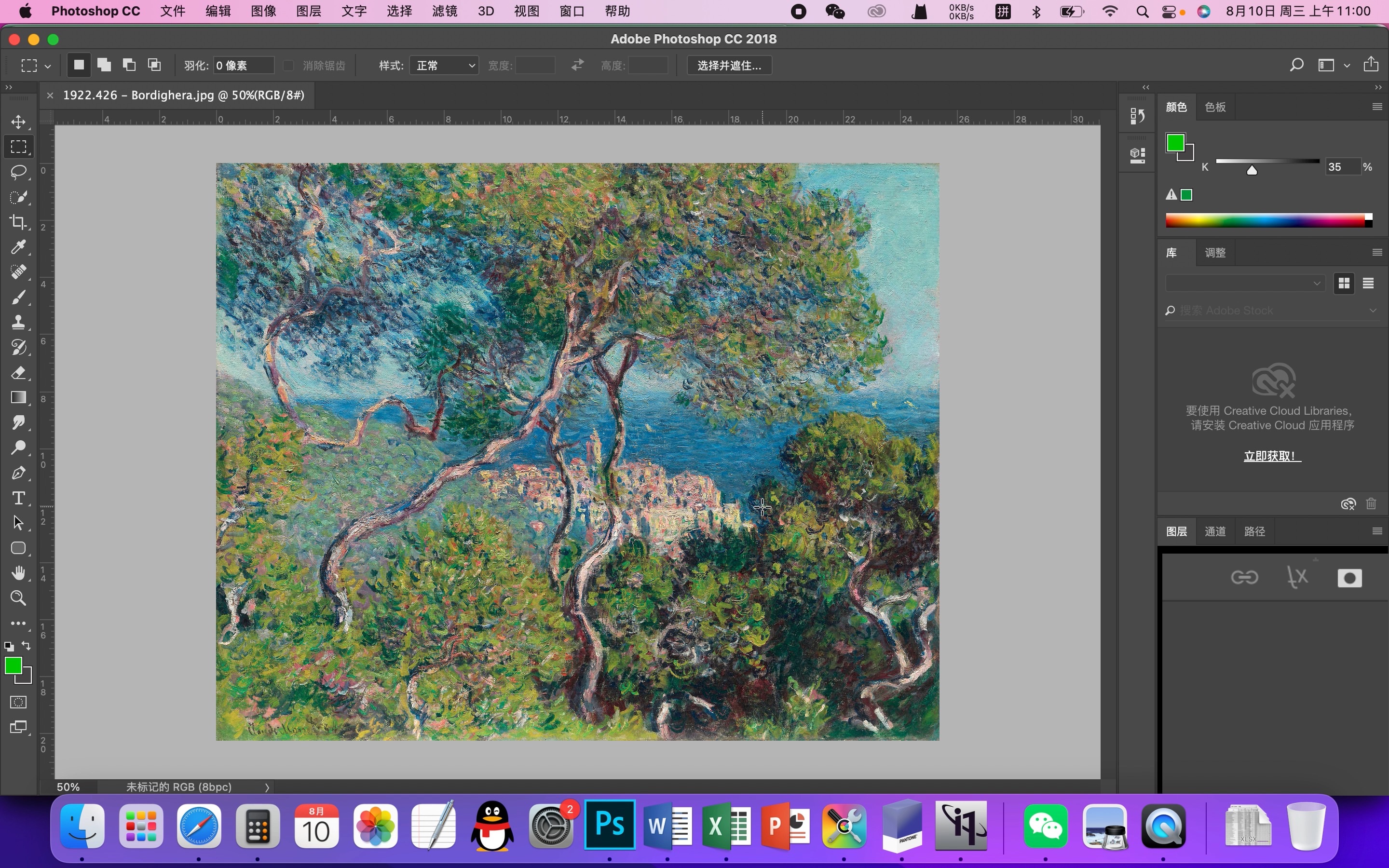
Task: Open the 图层 menu
Action: 308,11
